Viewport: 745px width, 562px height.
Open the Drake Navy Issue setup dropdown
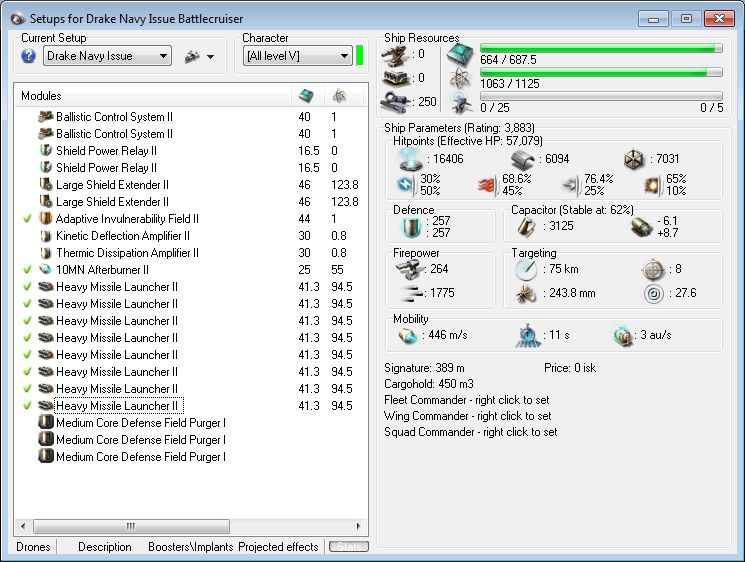[x=107, y=56]
